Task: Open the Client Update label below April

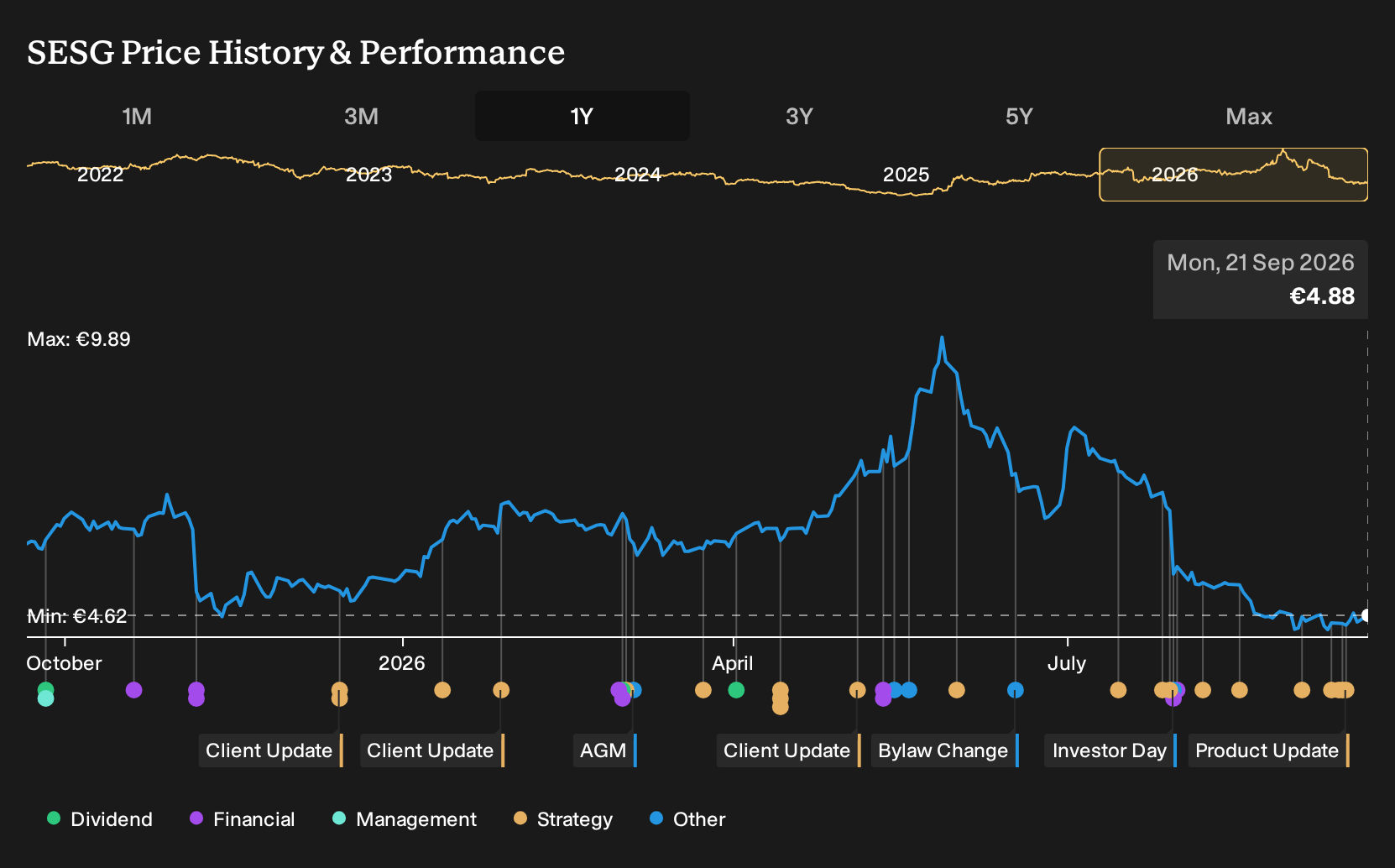Action: click(x=789, y=750)
